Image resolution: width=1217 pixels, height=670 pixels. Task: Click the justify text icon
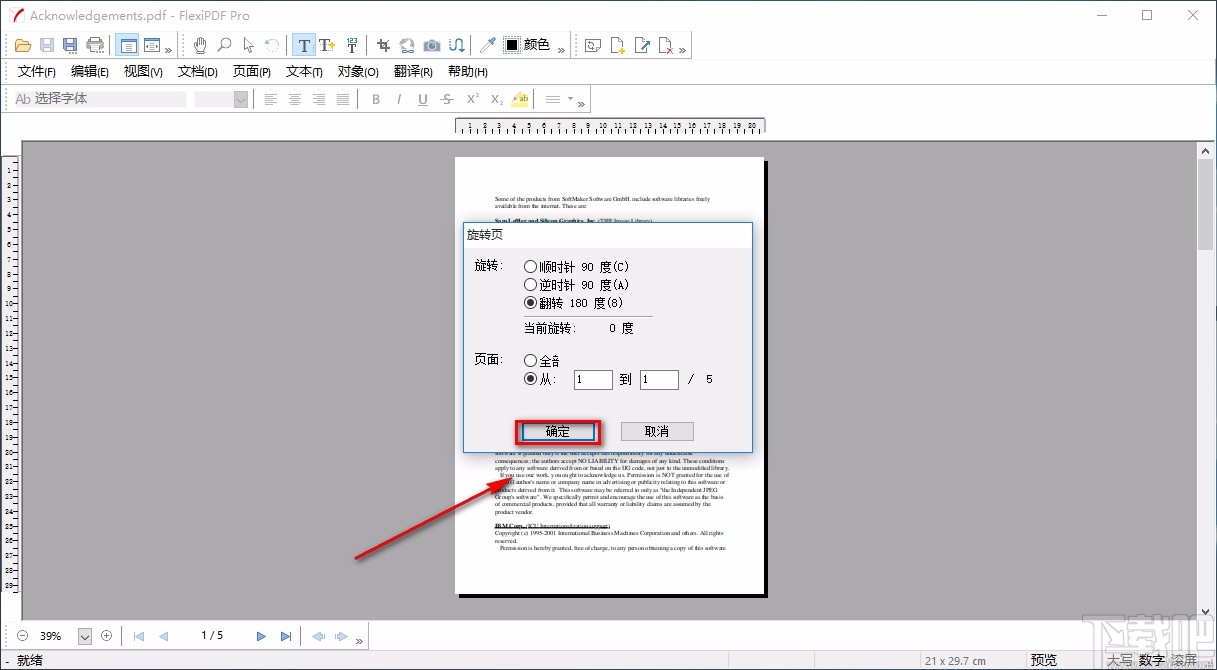(x=343, y=99)
